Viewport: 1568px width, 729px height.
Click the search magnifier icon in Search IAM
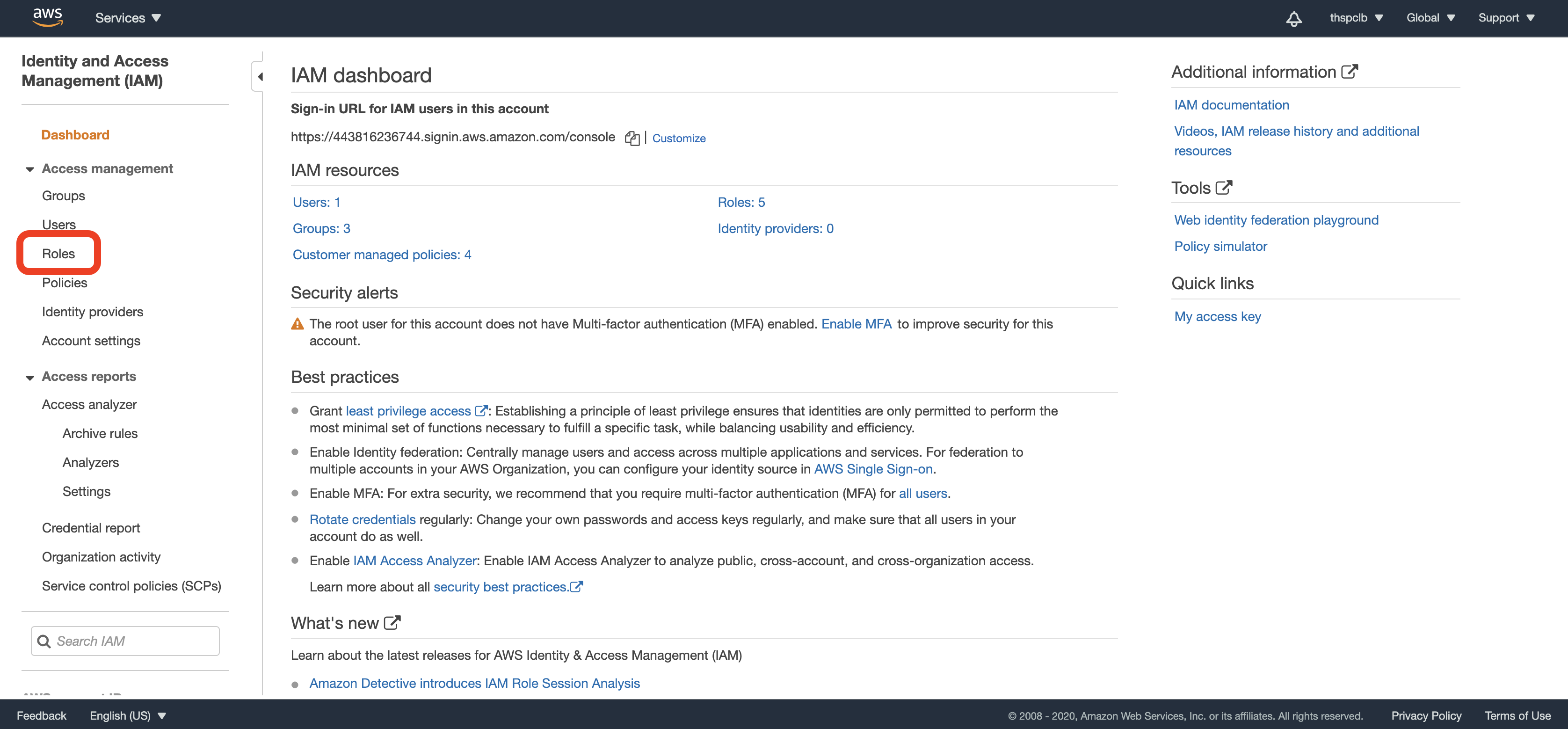point(44,642)
